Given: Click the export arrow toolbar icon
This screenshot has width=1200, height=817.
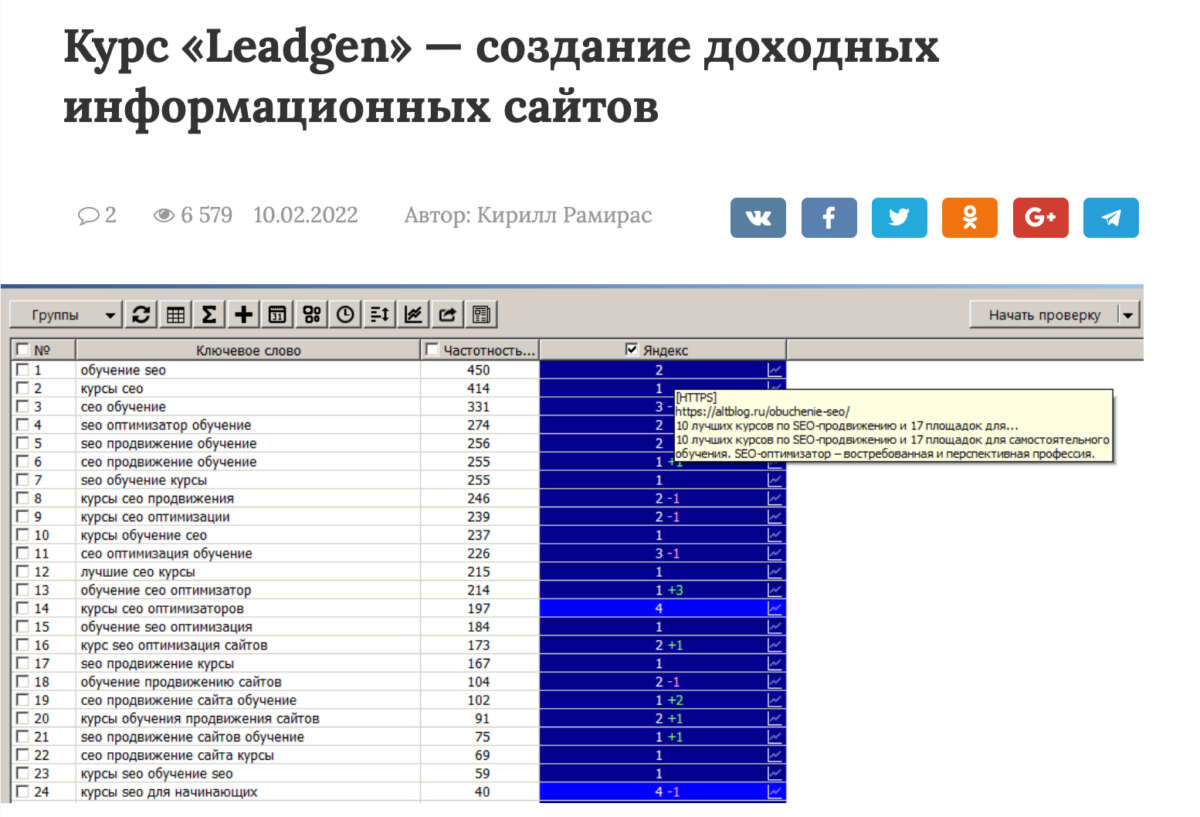Looking at the screenshot, I should [447, 313].
